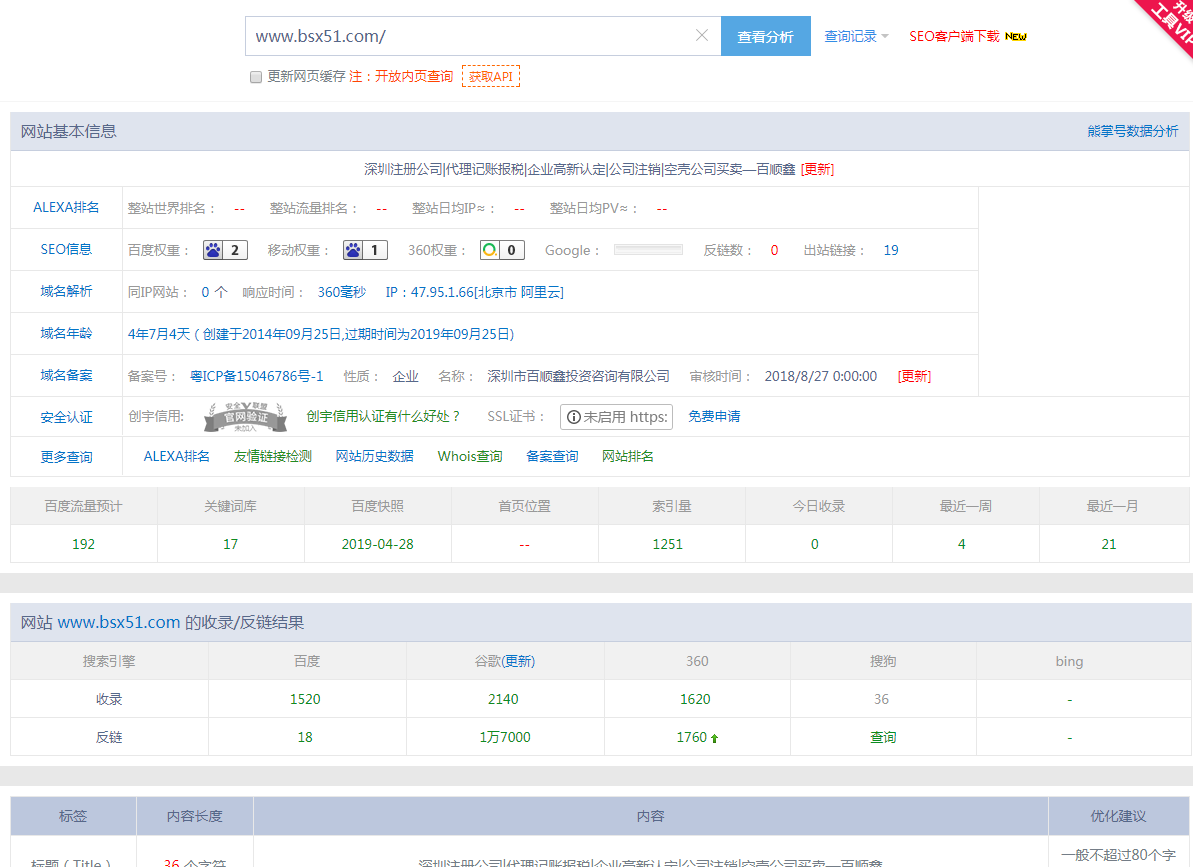Click the Baidu indexed count 1520
This screenshot has width=1193, height=867.
(x=305, y=699)
